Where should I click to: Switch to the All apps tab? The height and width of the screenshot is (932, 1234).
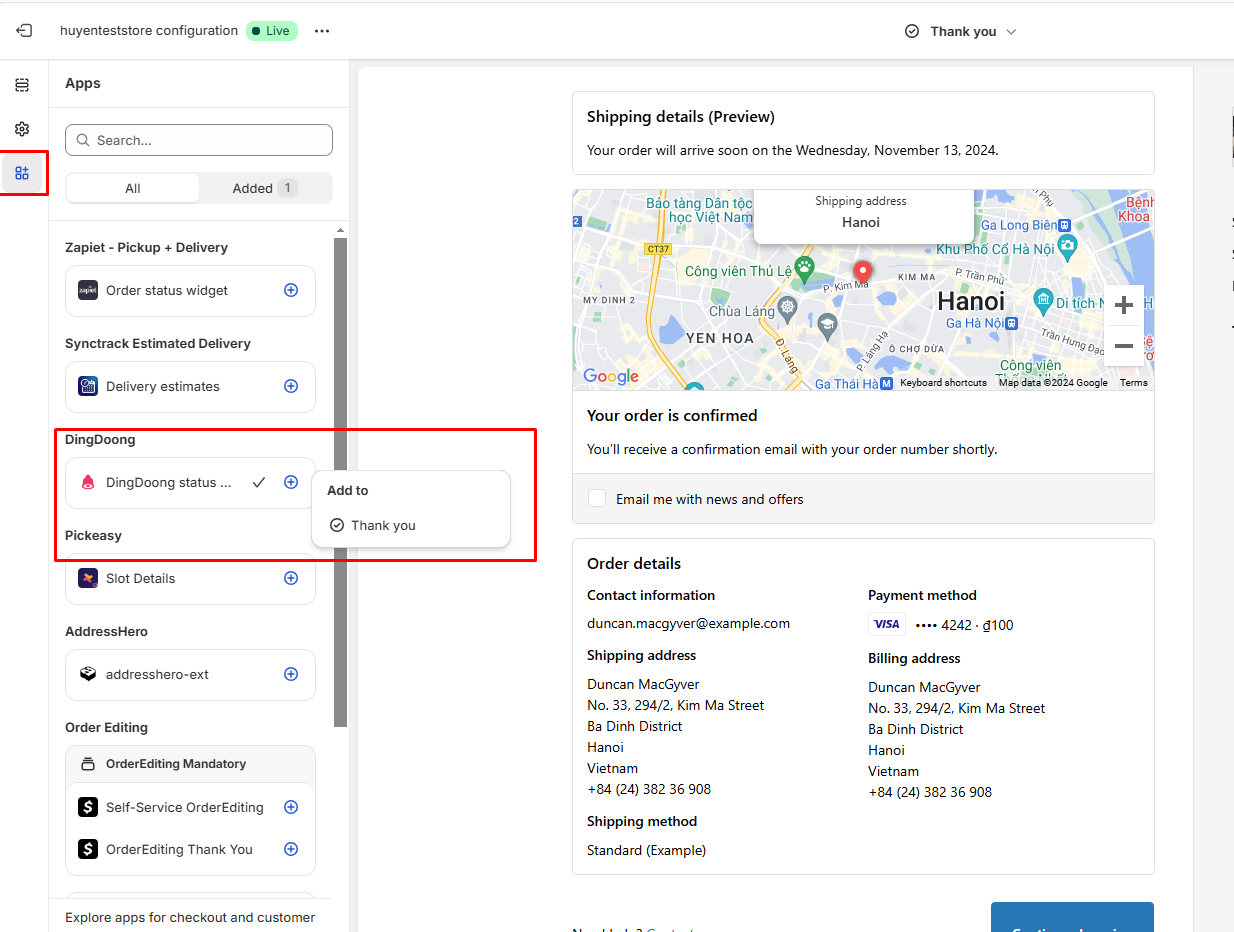(133, 188)
